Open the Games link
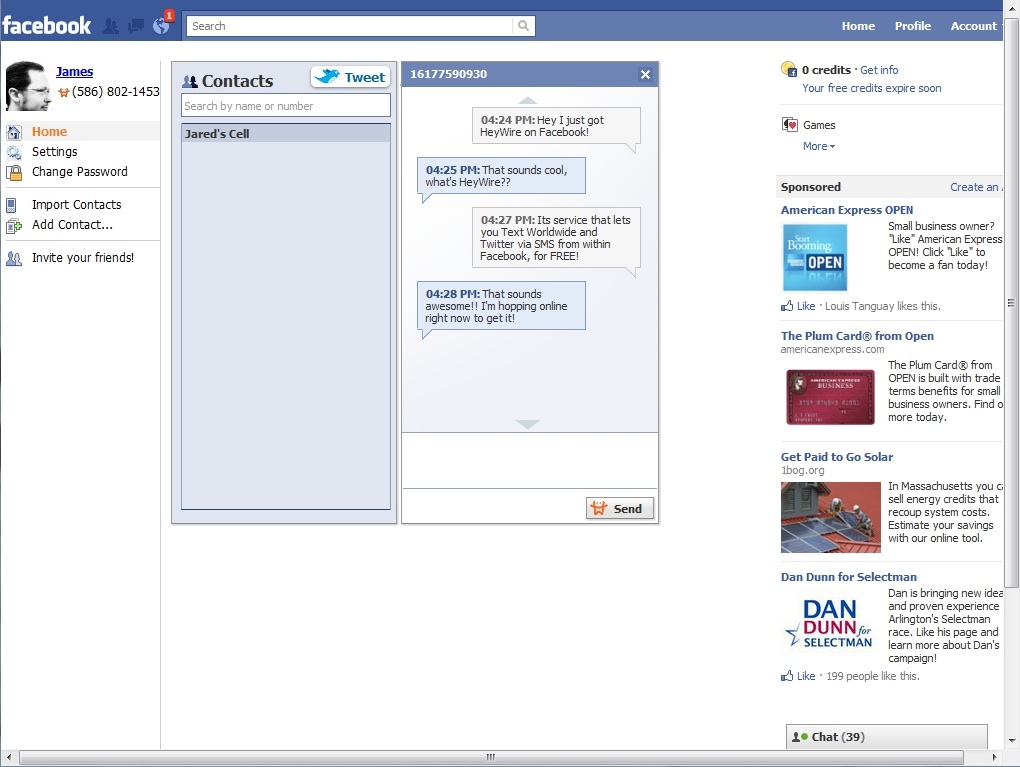The width and height of the screenshot is (1020, 767). [819, 125]
